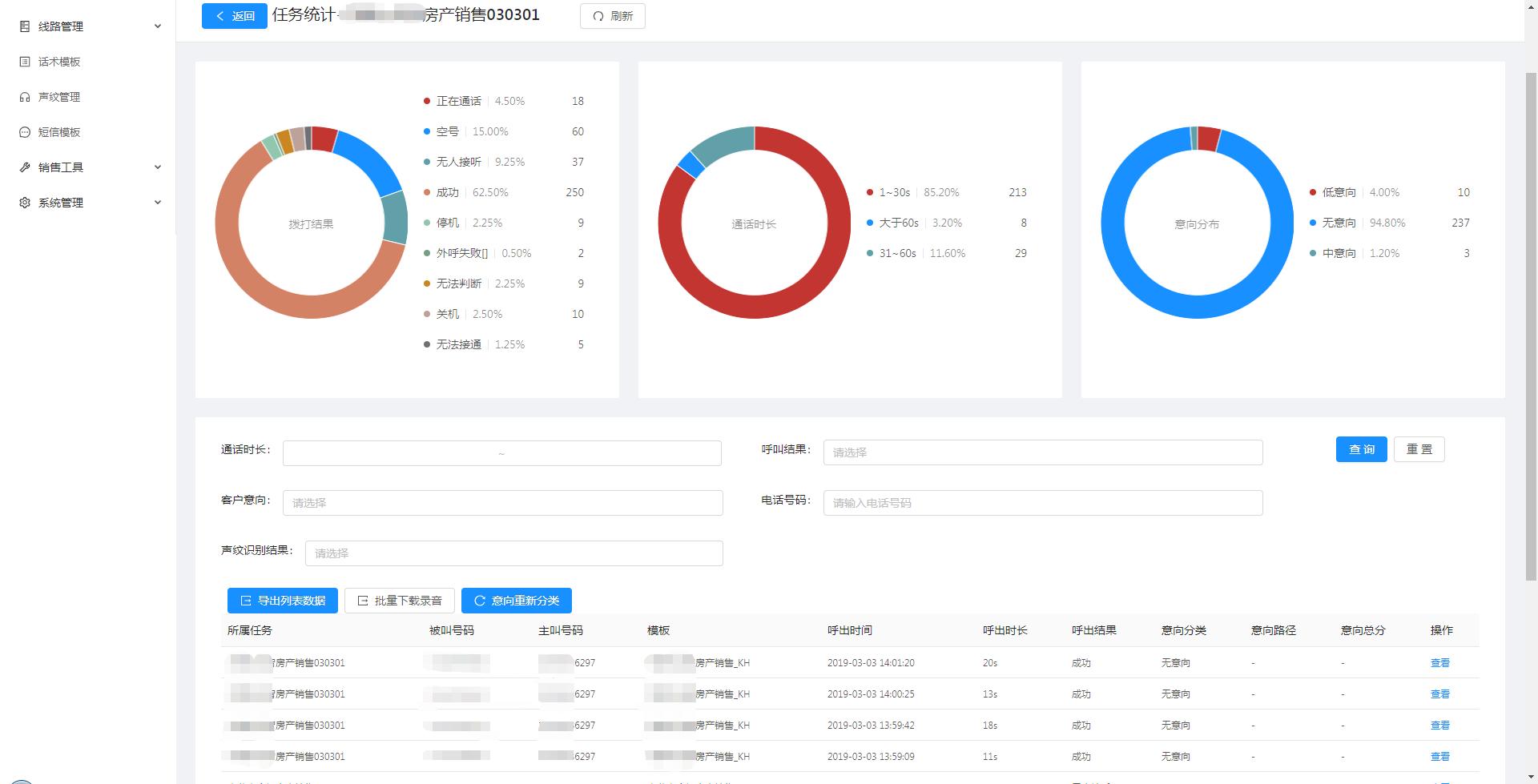Image resolution: width=1538 pixels, height=784 pixels.
Task: Click the 话术模板 sidebar icon
Action: click(25, 62)
